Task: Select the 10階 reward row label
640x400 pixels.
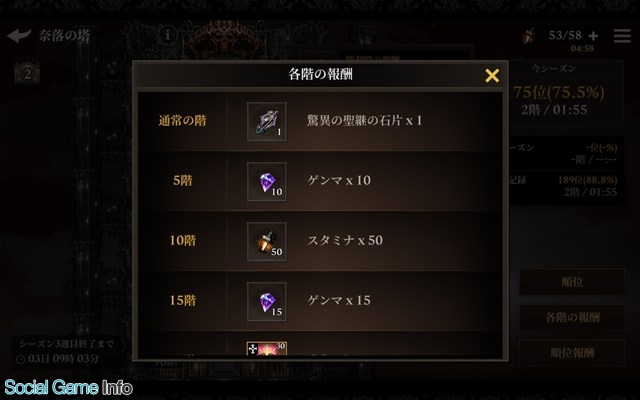Action: click(x=182, y=240)
